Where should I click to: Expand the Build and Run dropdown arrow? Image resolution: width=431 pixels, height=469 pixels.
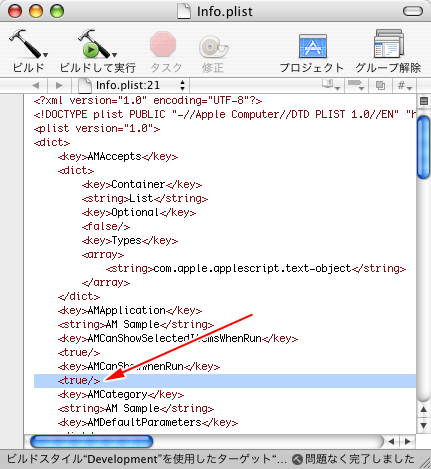click(x=114, y=55)
